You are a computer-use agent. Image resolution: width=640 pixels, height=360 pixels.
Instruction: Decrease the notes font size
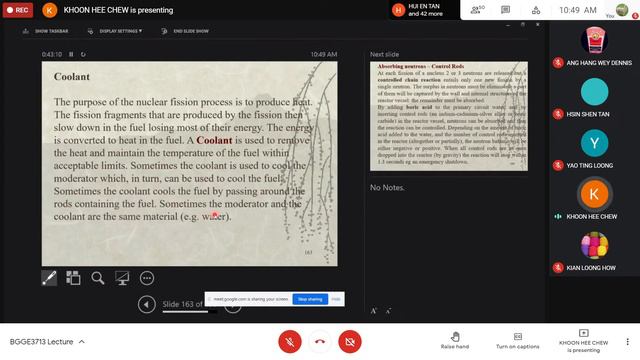click(388, 311)
